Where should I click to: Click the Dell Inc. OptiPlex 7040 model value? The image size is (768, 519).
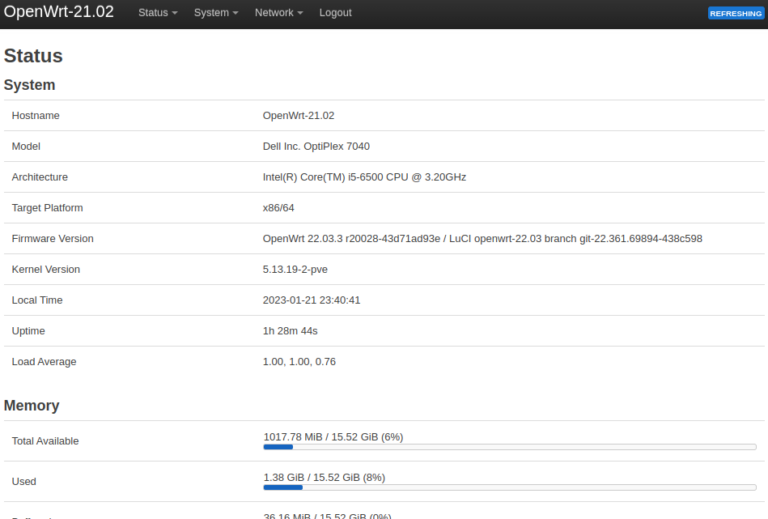click(316, 147)
